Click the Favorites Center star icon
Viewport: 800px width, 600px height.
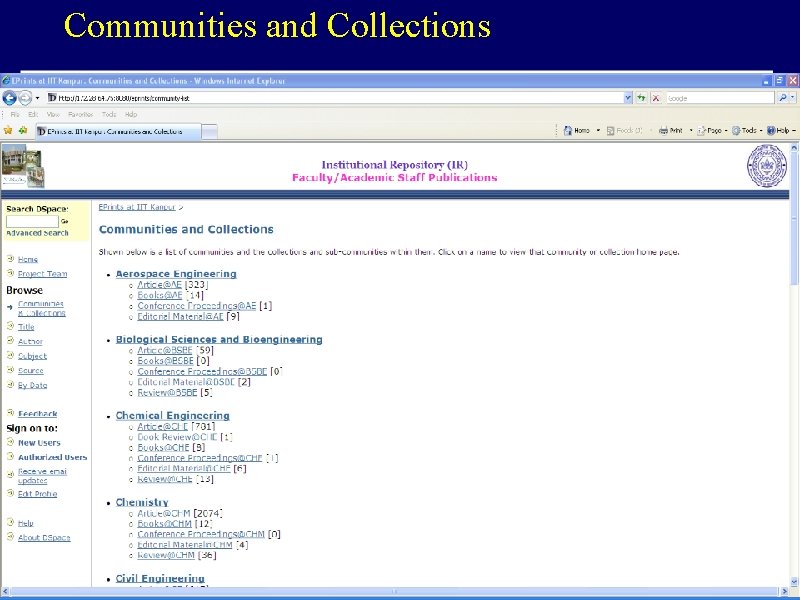(8, 131)
